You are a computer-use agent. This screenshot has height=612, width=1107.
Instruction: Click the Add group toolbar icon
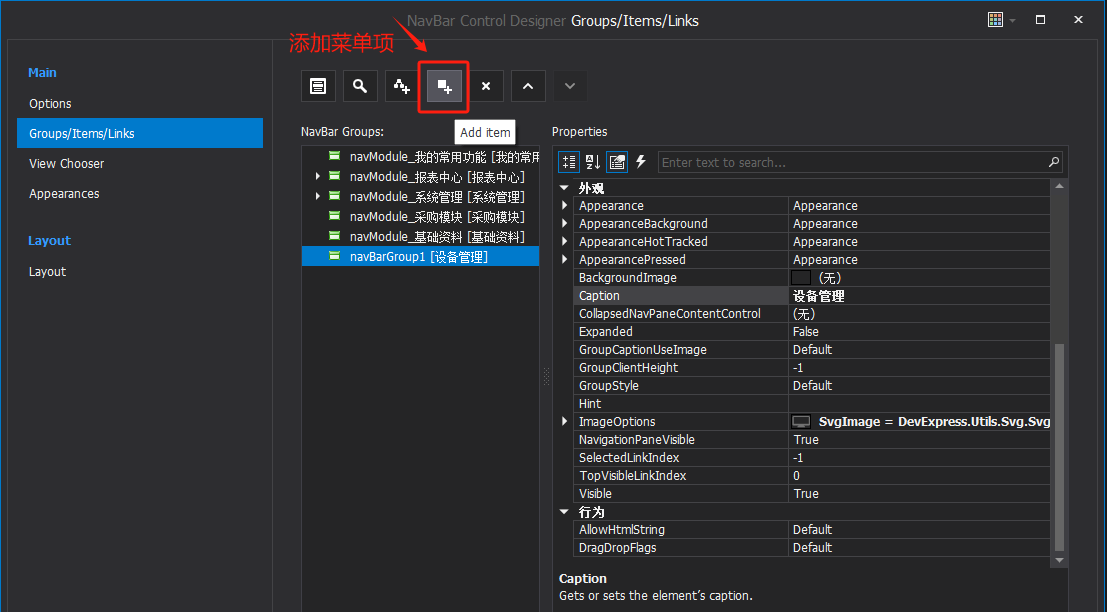[402, 86]
